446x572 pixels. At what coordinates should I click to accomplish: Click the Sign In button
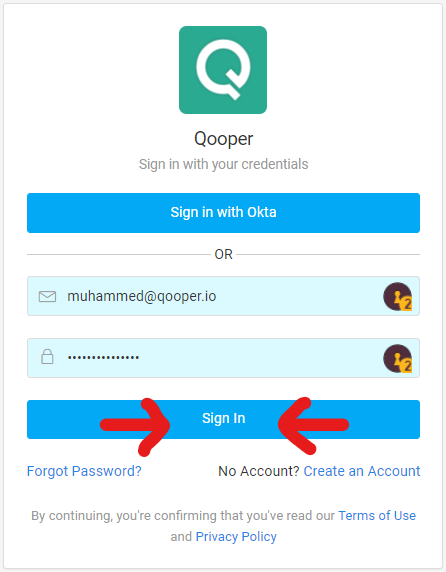(223, 419)
